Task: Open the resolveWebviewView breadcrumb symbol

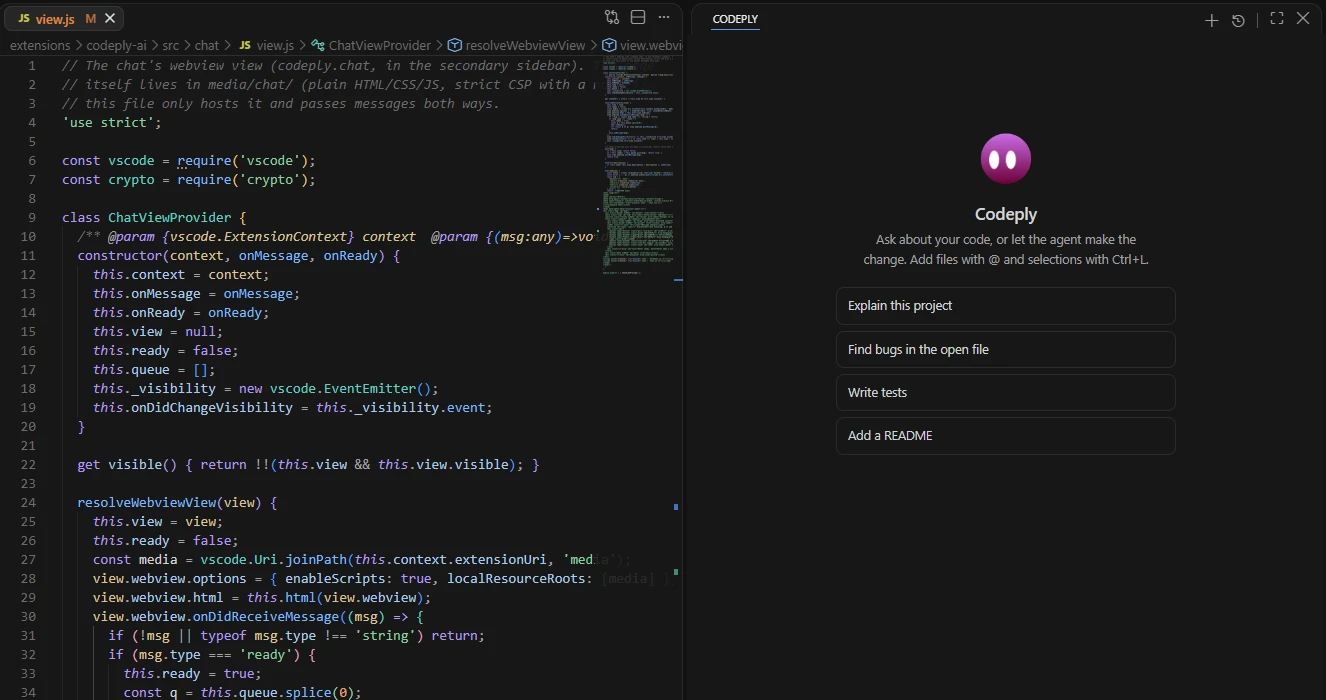Action: pyautogui.click(x=525, y=45)
